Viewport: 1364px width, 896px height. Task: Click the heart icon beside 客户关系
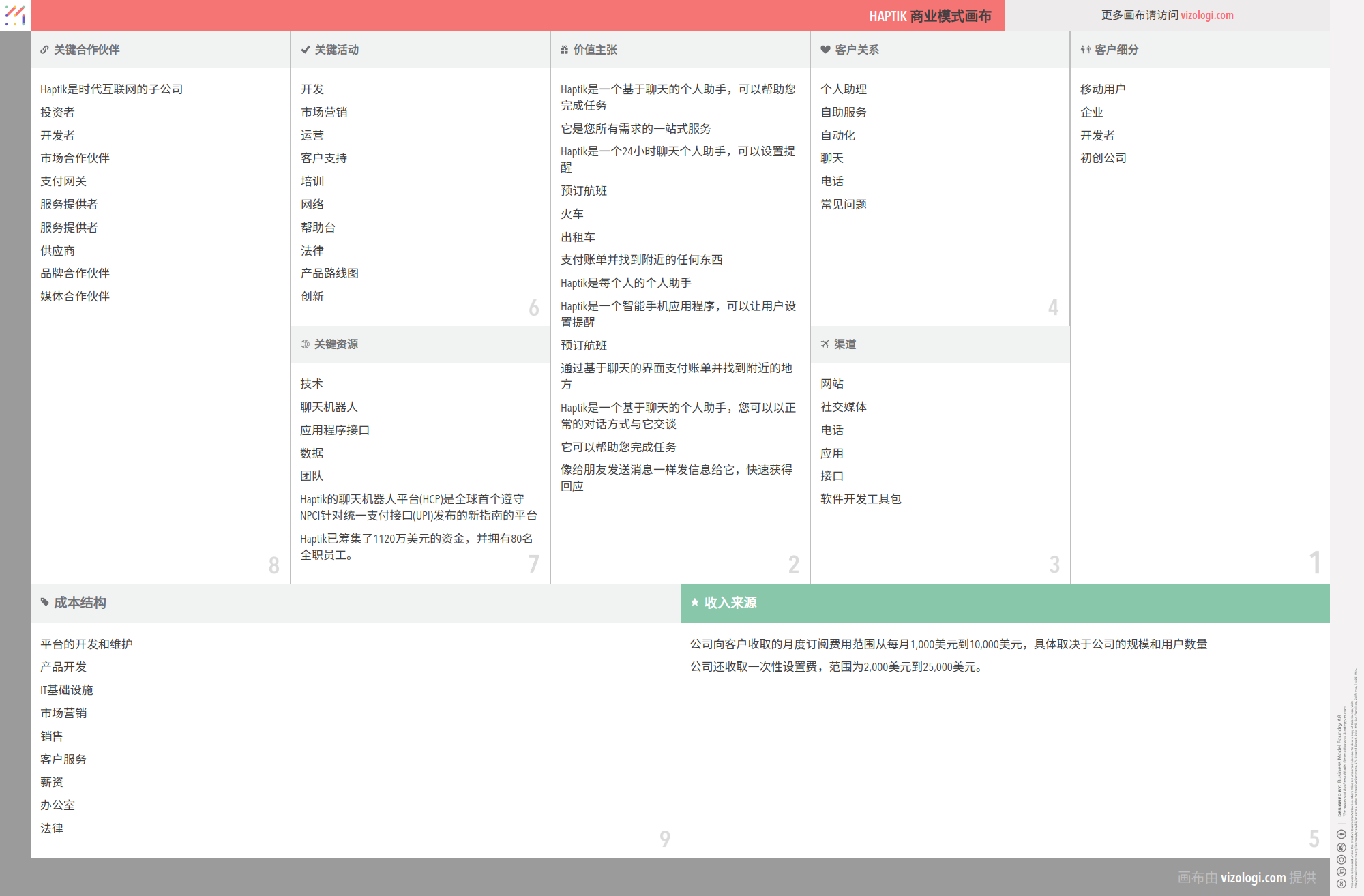[x=825, y=50]
